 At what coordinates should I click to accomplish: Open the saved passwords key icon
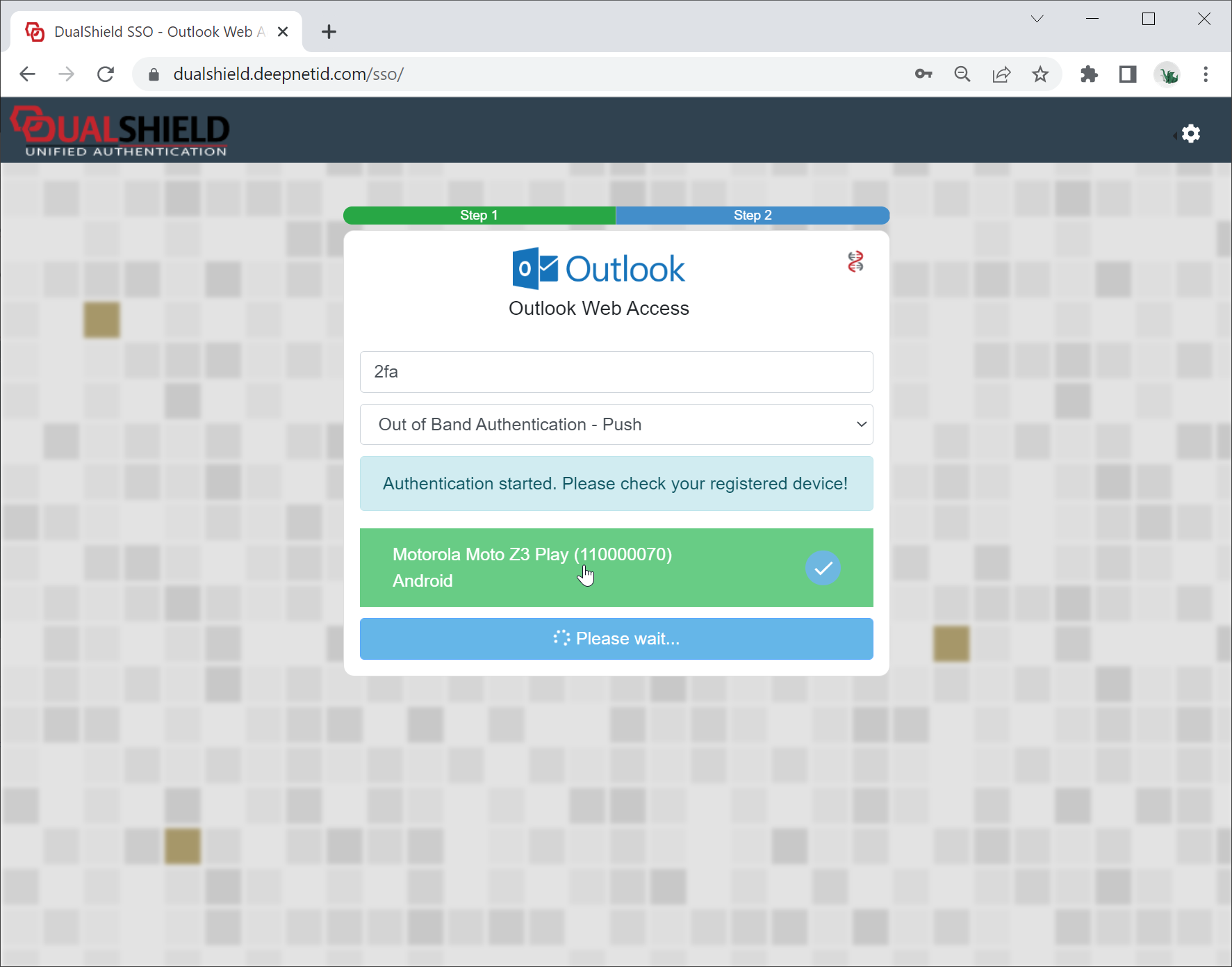(x=923, y=74)
